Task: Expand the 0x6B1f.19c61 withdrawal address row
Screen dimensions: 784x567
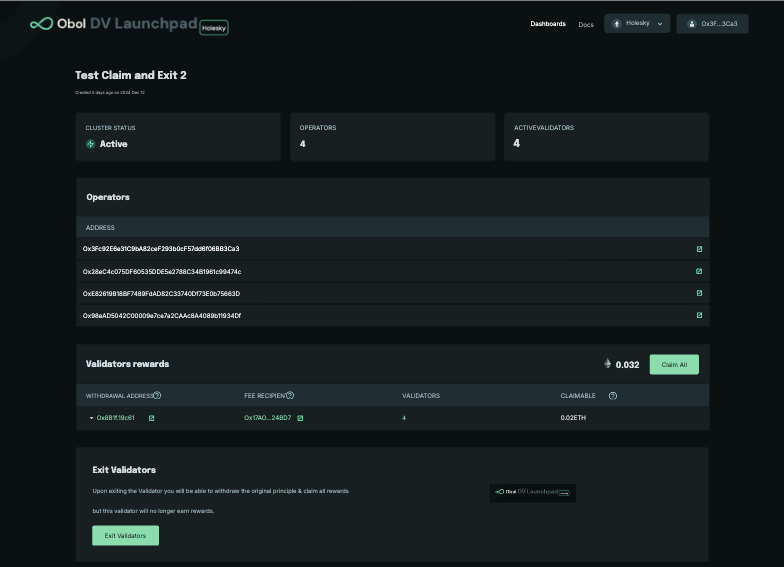Action: click(x=91, y=418)
